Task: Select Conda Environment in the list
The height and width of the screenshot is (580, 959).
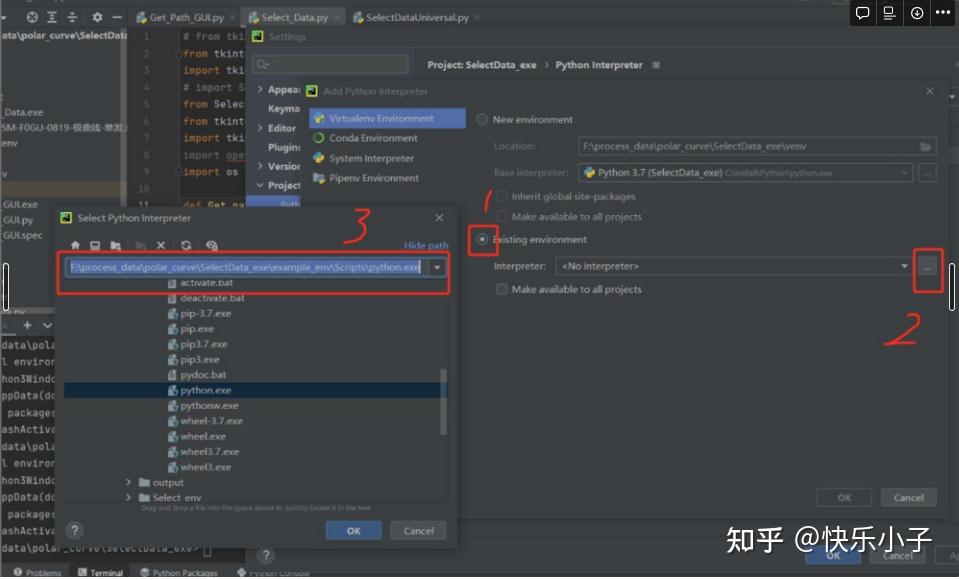Action: click(373, 138)
